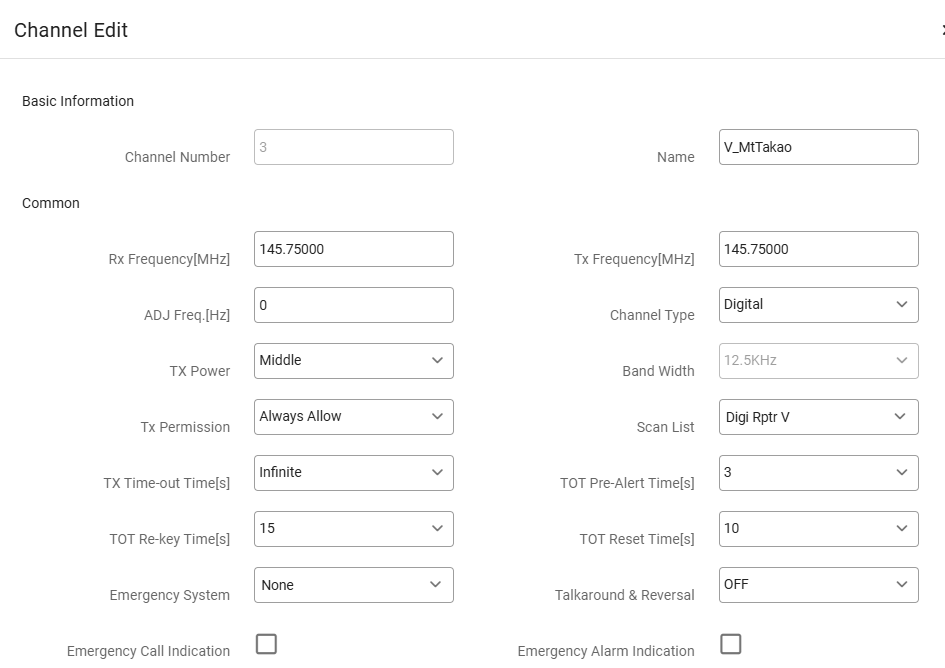
Task: Click the ADJ Freq. input field
Action: (353, 305)
